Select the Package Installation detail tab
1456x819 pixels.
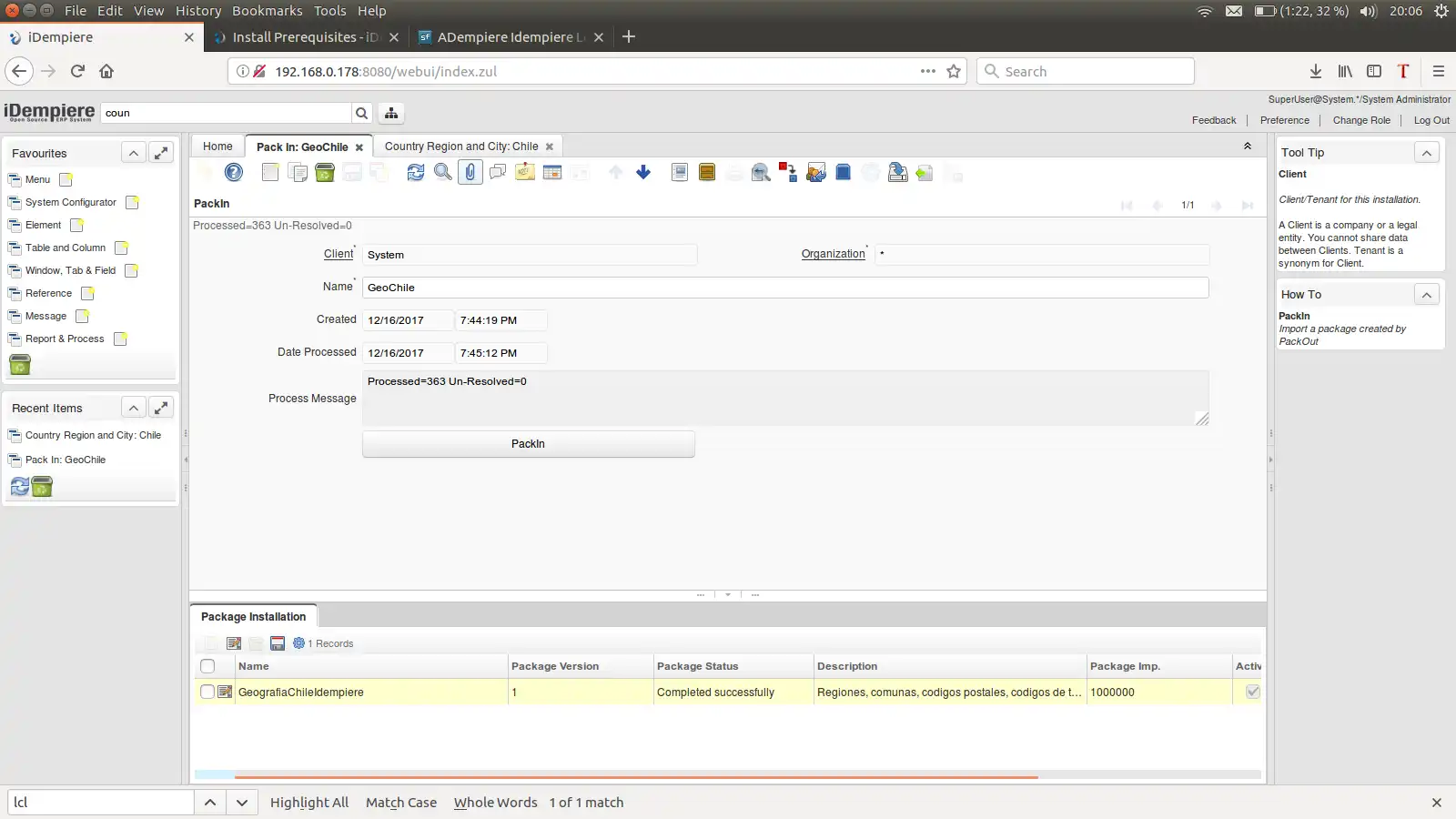click(253, 616)
